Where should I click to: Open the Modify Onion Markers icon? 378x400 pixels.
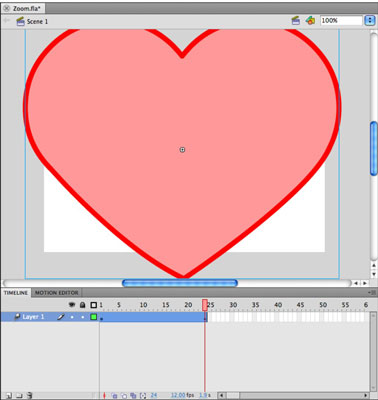tap(143, 396)
